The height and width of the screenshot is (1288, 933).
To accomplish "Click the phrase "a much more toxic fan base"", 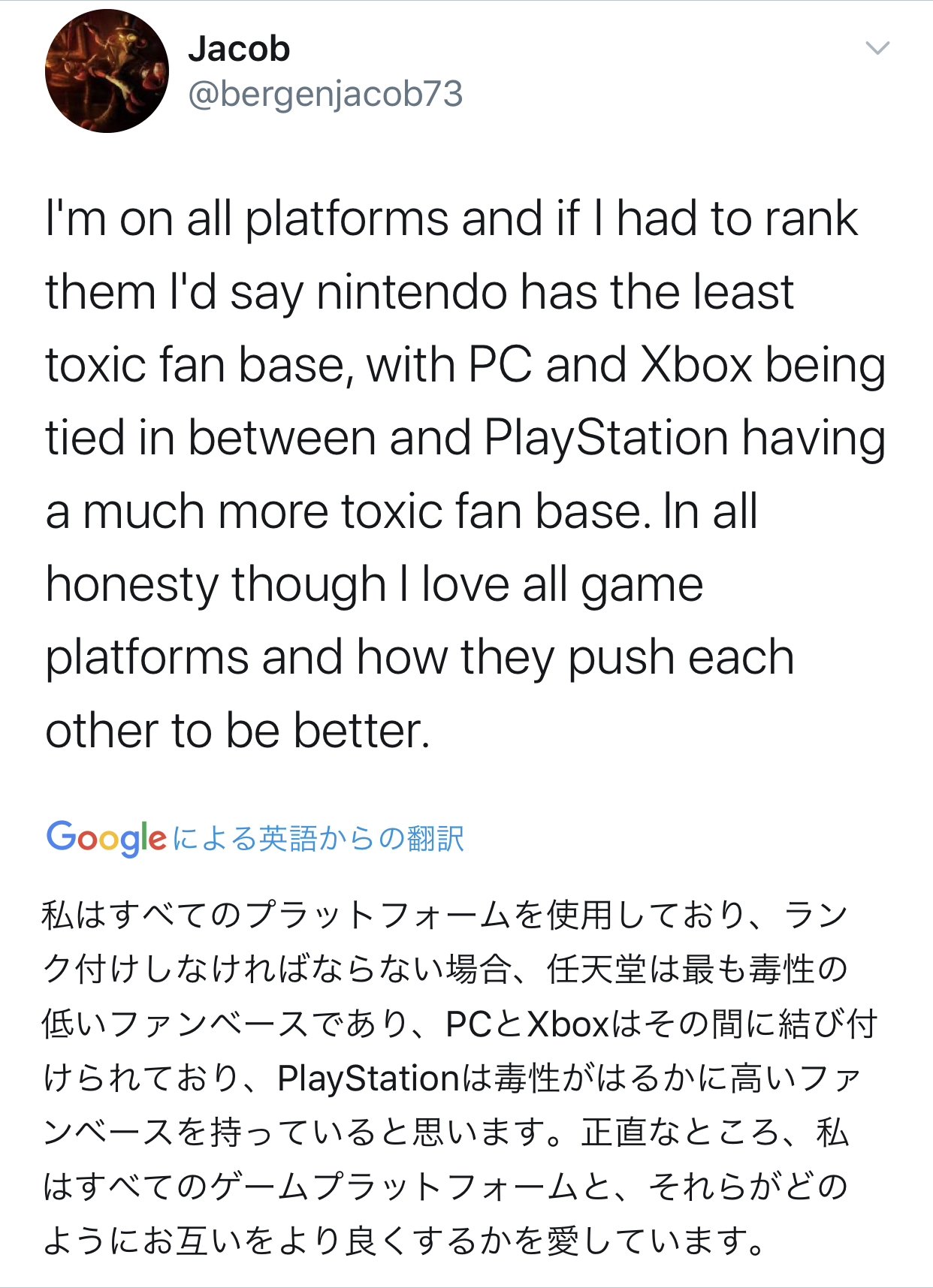I will pyautogui.click(x=344, y=512).
